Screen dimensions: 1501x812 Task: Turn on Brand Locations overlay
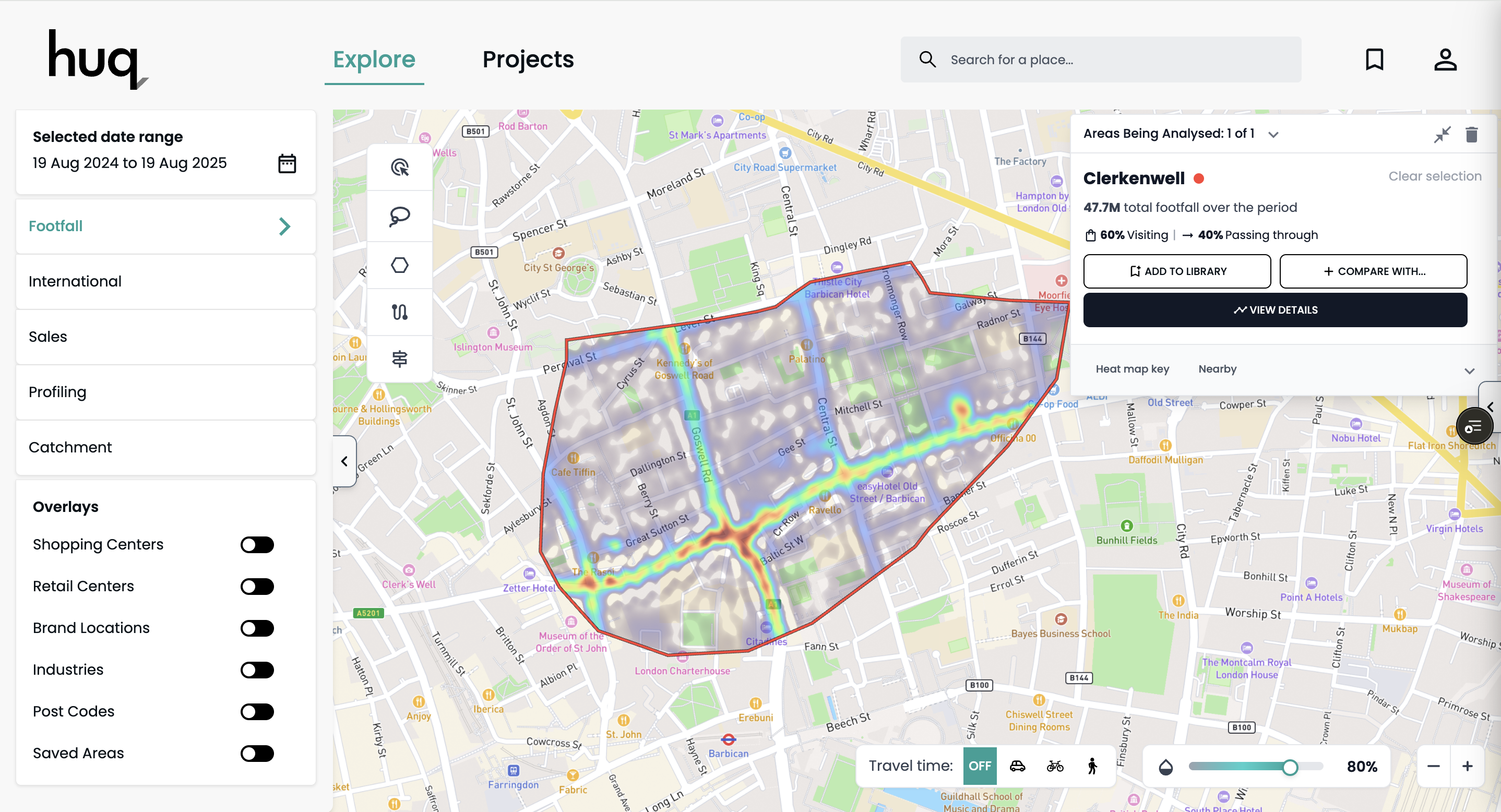[257, 628]
